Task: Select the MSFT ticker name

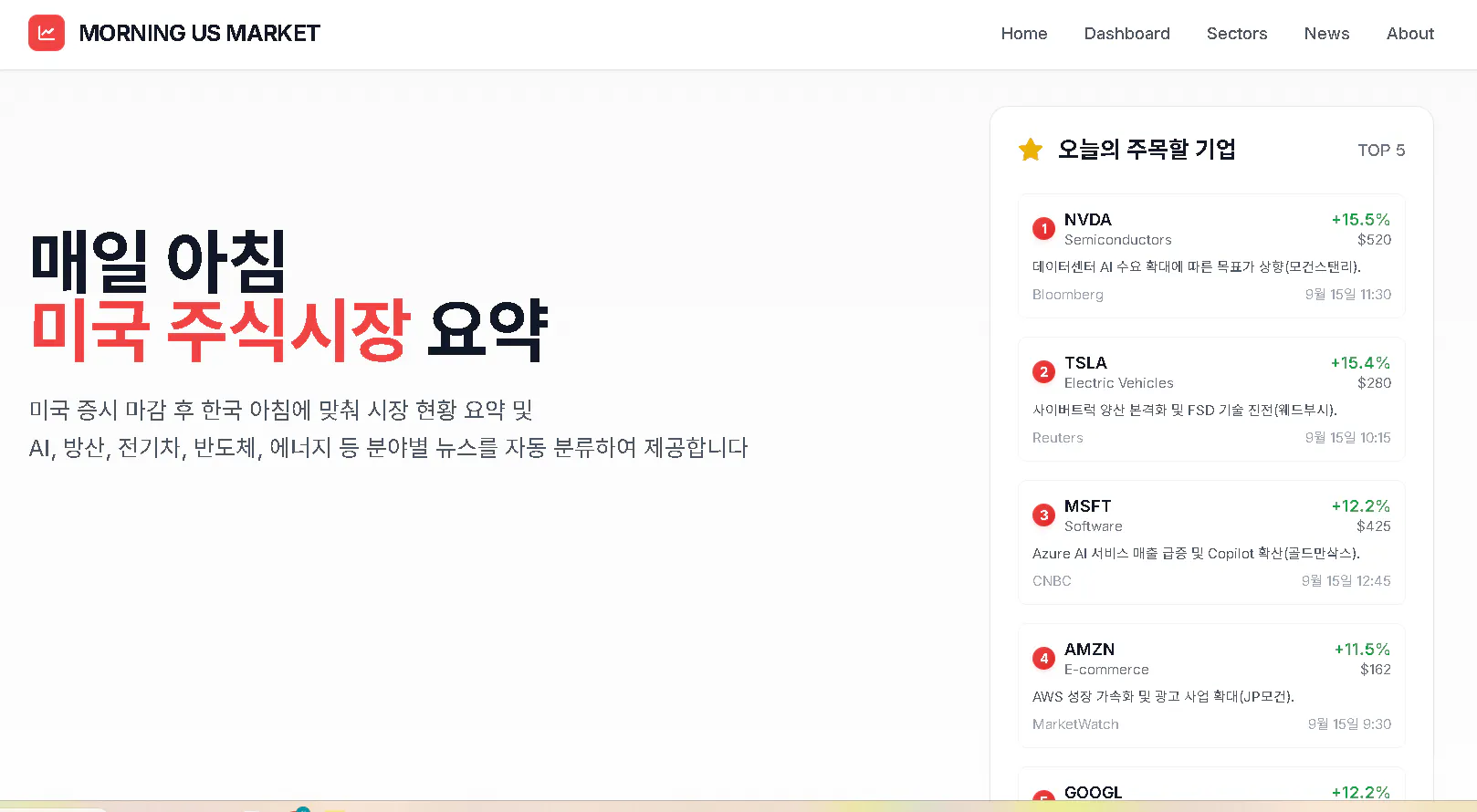Action: pos(1088,506)
